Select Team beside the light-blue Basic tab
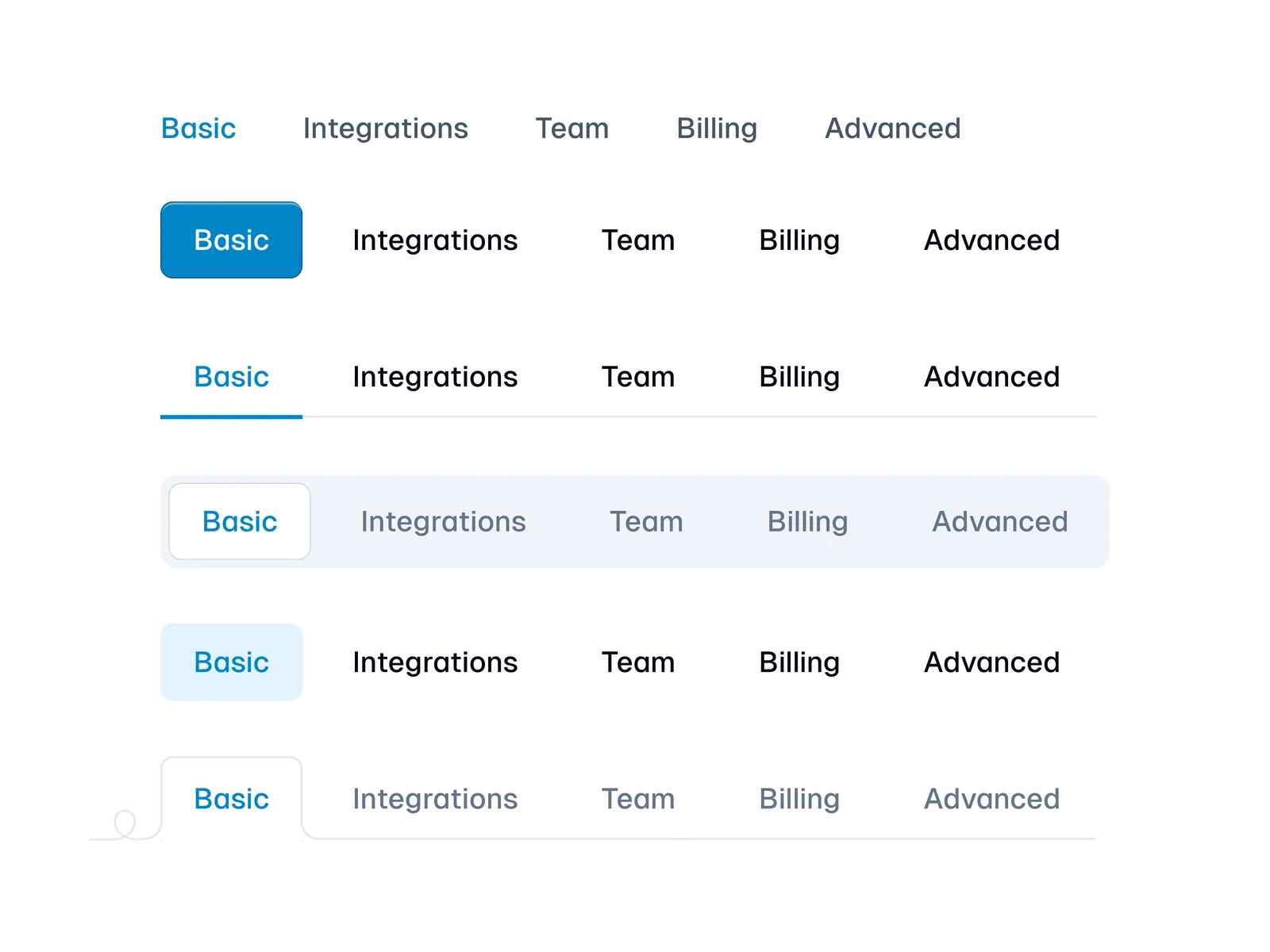 pos(637,662)
